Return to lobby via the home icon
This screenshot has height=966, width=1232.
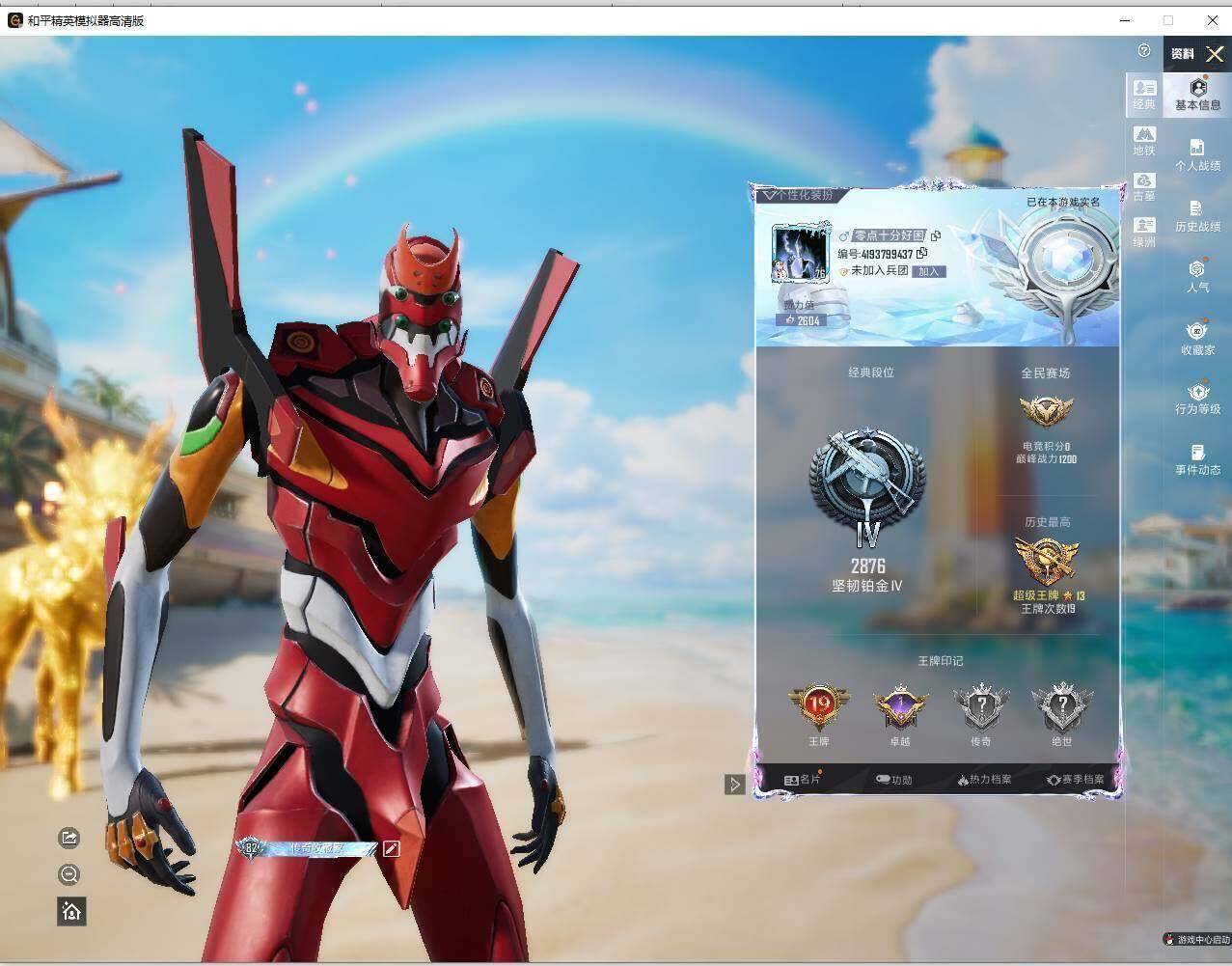click(71, 911)
